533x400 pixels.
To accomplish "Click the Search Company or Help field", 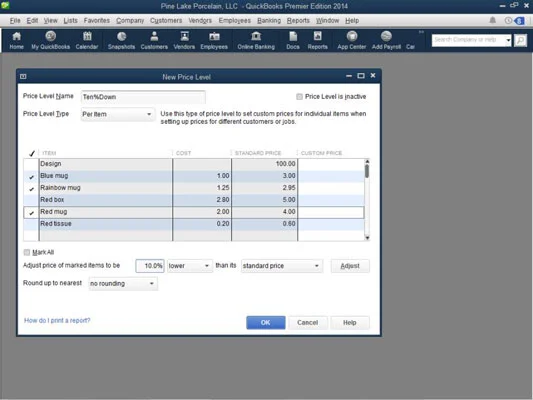I will [468, 40].
